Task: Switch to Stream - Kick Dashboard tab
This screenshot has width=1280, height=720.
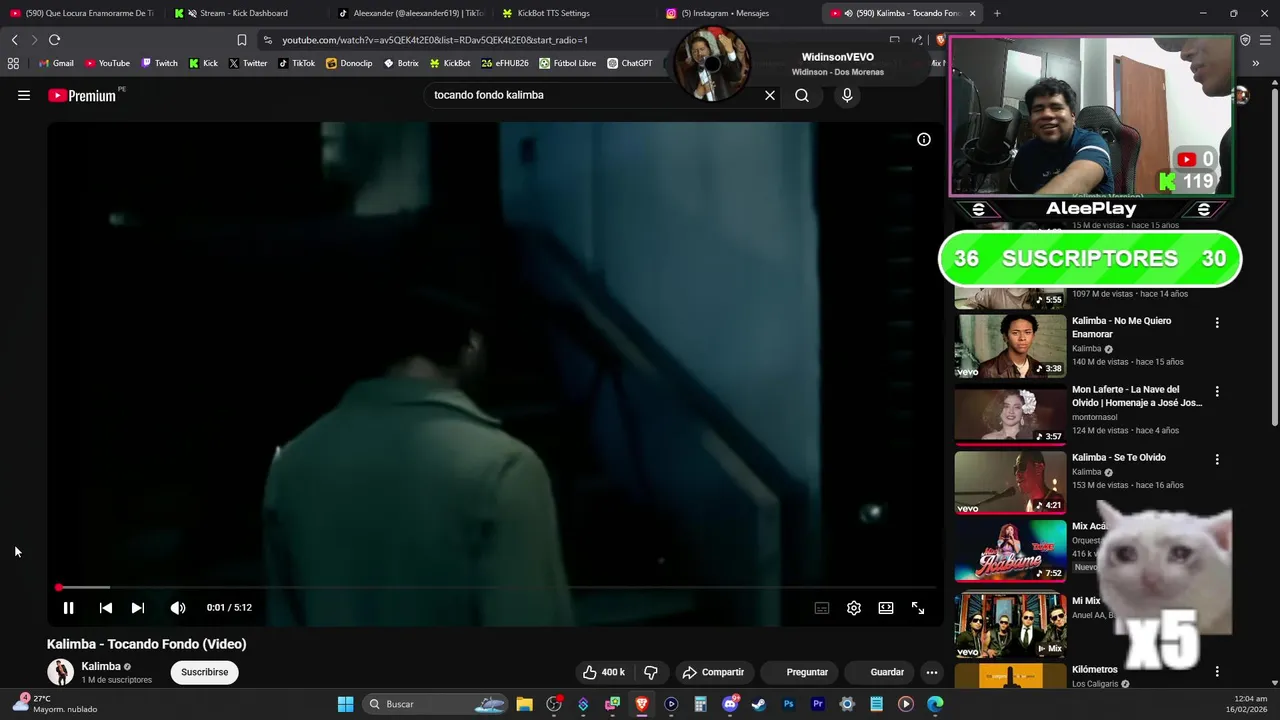Action: pos(243,13)
